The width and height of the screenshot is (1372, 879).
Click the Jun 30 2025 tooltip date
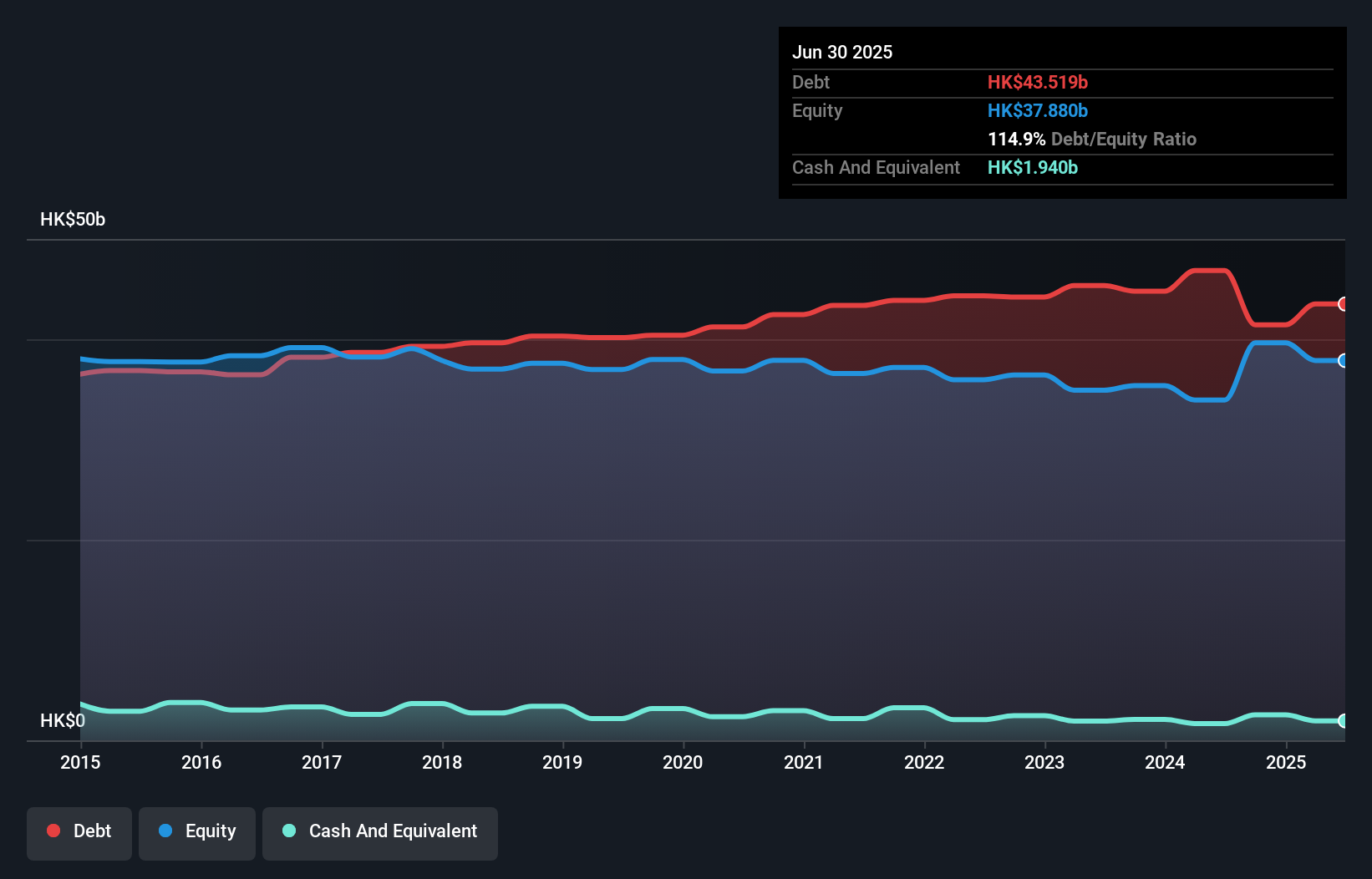coord(842,53)
